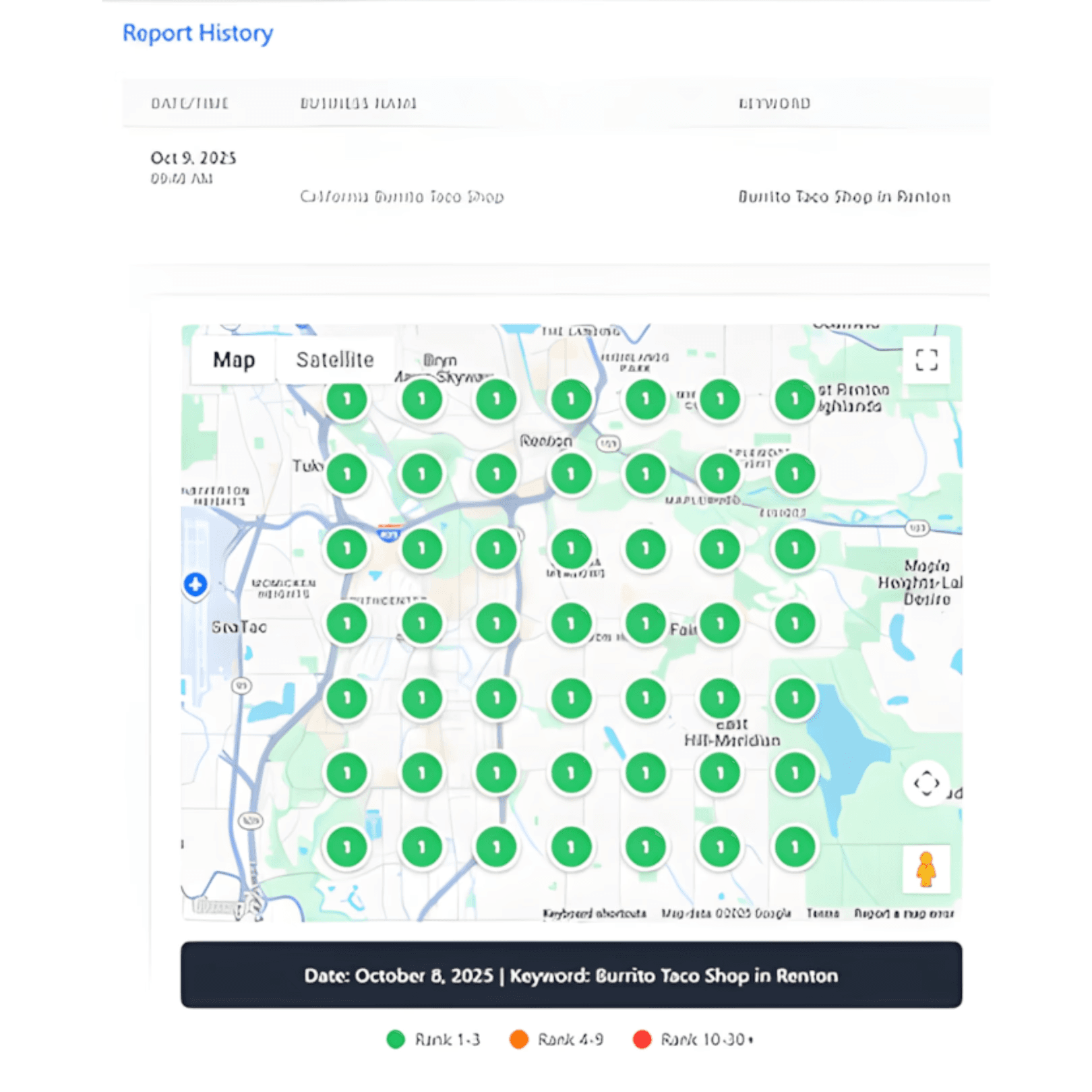Click the rank marker next to the I-405 shield

[x=422, y=549]
